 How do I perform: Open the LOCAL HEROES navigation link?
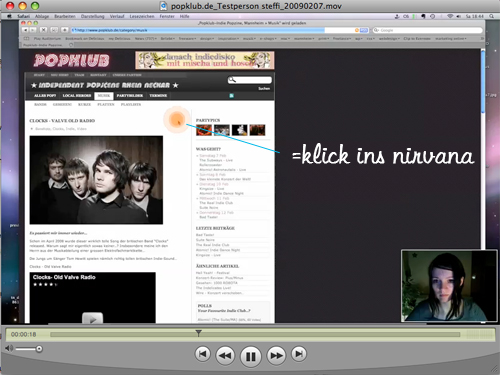pyautogui.click(x=77, y=96)
